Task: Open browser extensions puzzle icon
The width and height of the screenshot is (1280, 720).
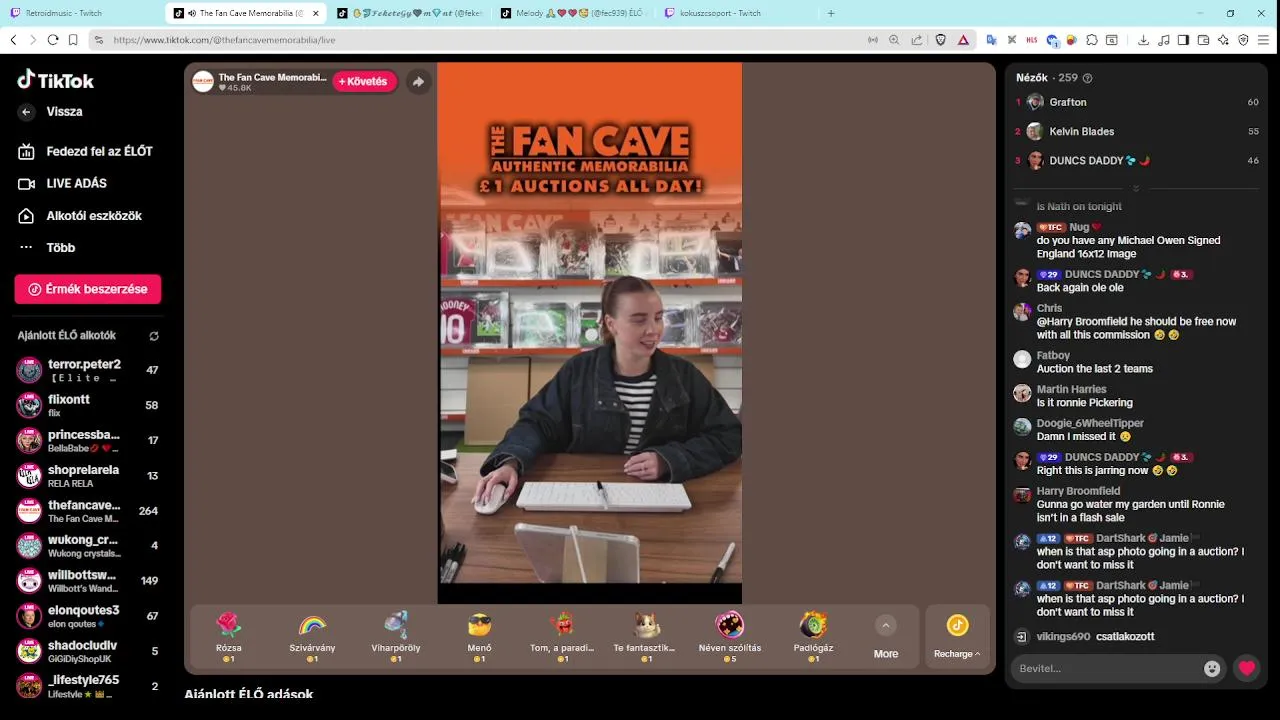Action: pos(1092,40)
